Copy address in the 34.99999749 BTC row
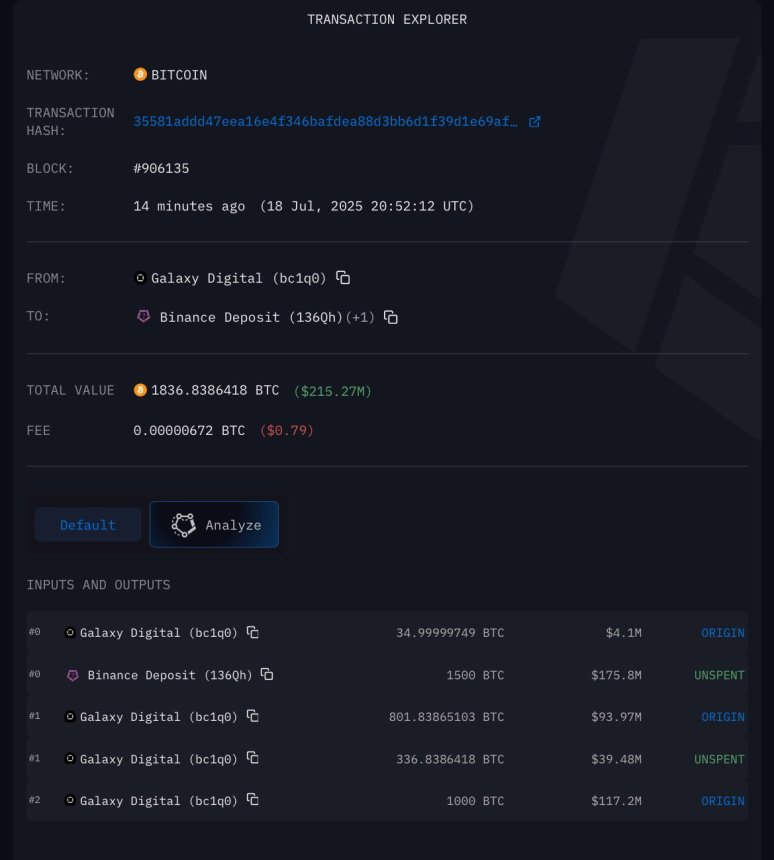774x860 pixels. [253, 632]
